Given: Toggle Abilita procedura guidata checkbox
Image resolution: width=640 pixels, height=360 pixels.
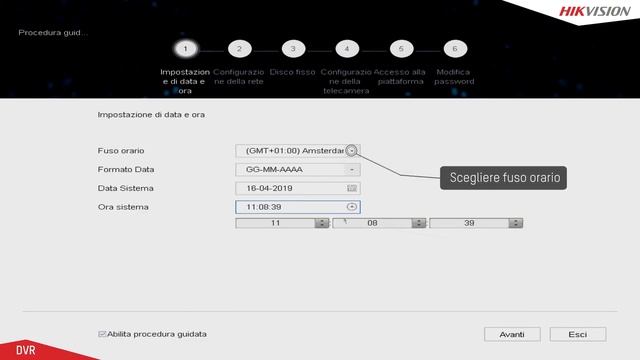Looking at the screenshot, I should pyautogui.click(x=102, y=334).
